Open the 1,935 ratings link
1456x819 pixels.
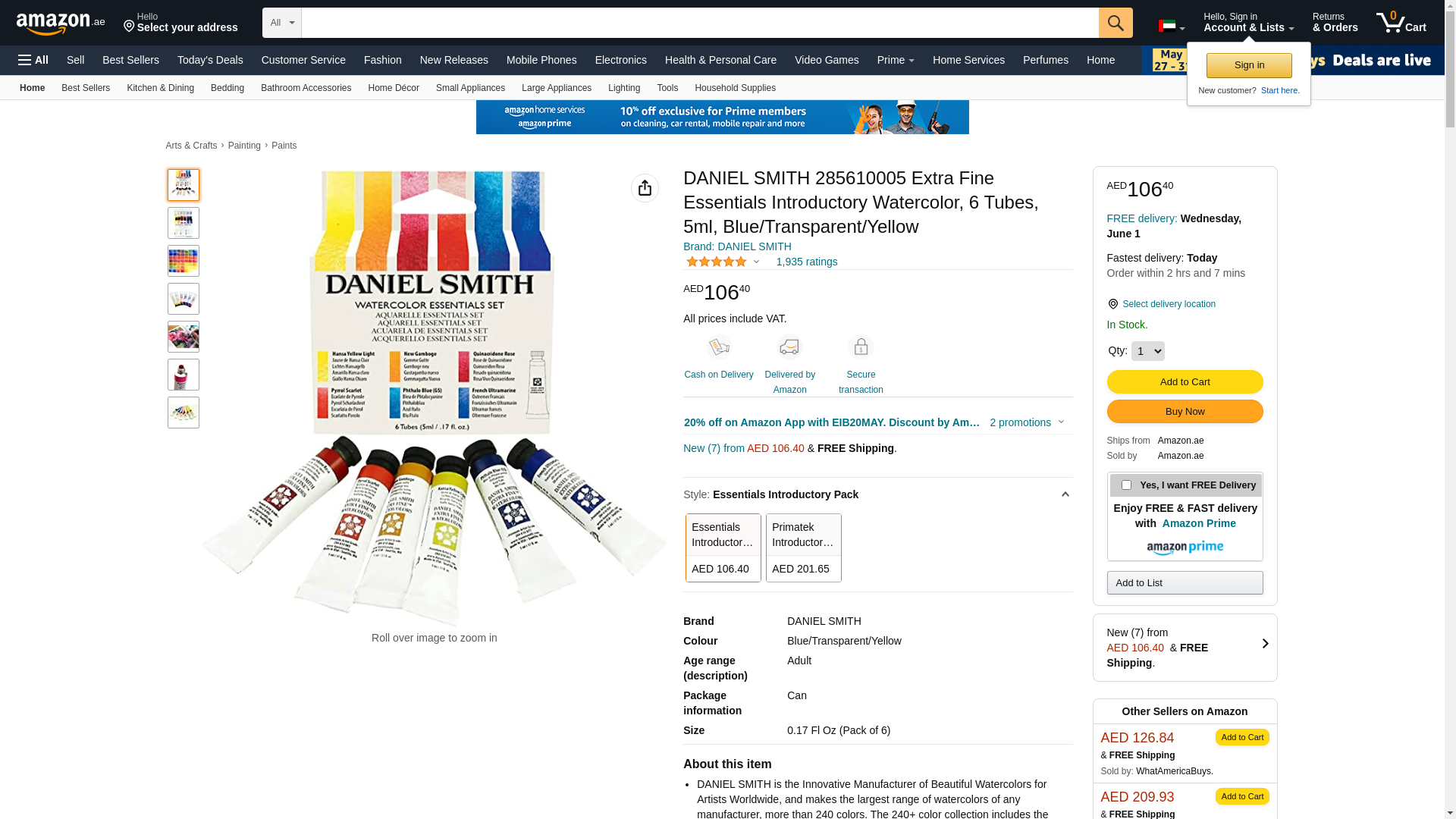(x=807, y=262)
